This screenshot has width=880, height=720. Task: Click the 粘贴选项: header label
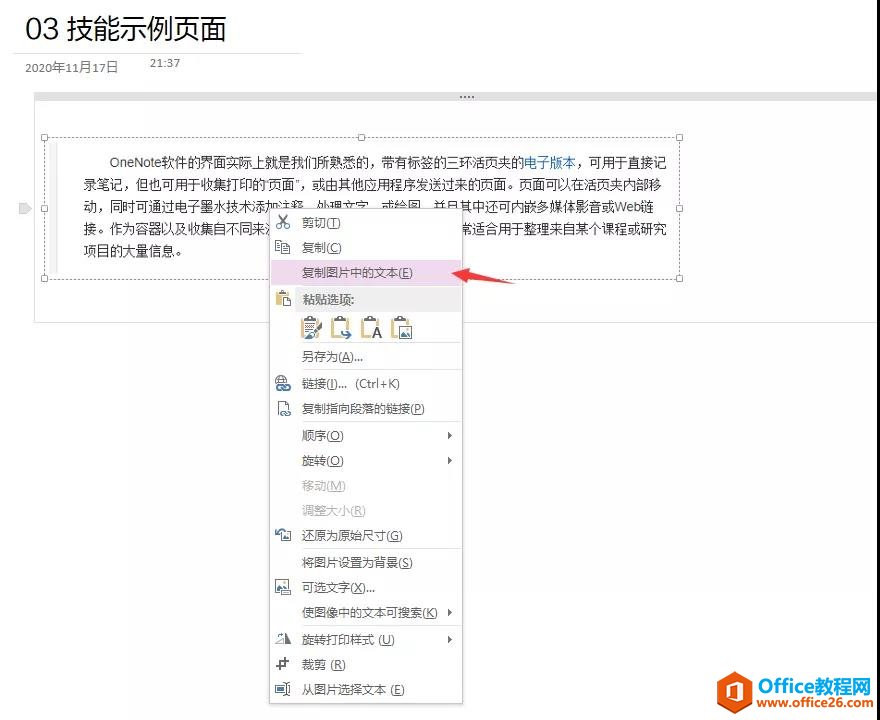pyautogui.click(x=328, y=299)
